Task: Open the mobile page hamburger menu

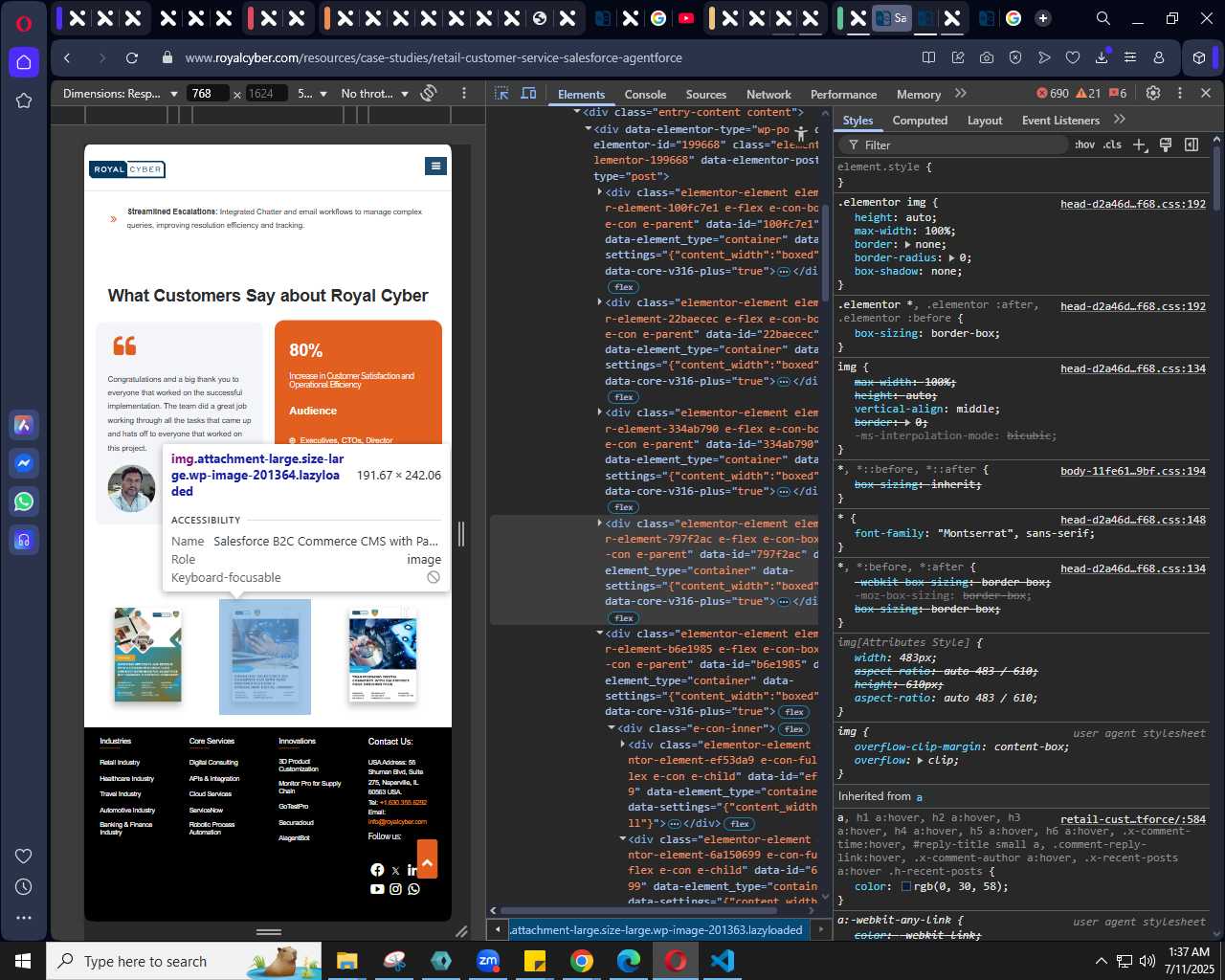Action: tap(435, 167)
